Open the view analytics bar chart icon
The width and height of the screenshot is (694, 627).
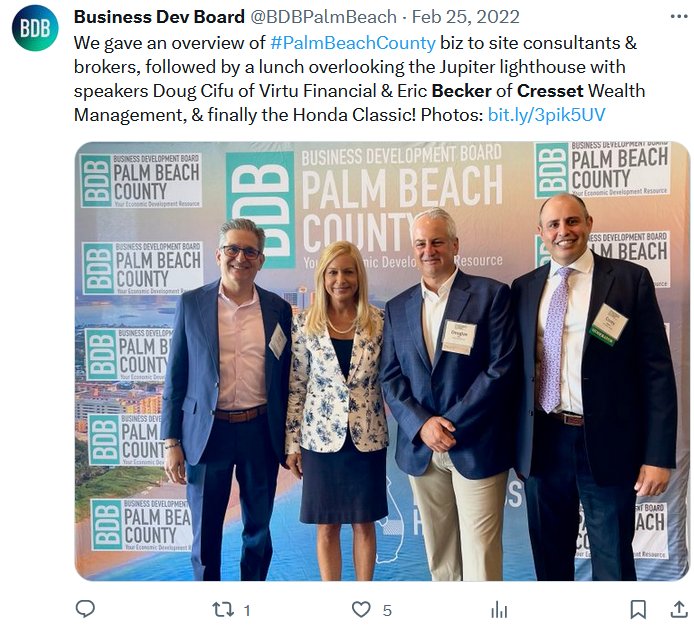[x=499, y=610]
